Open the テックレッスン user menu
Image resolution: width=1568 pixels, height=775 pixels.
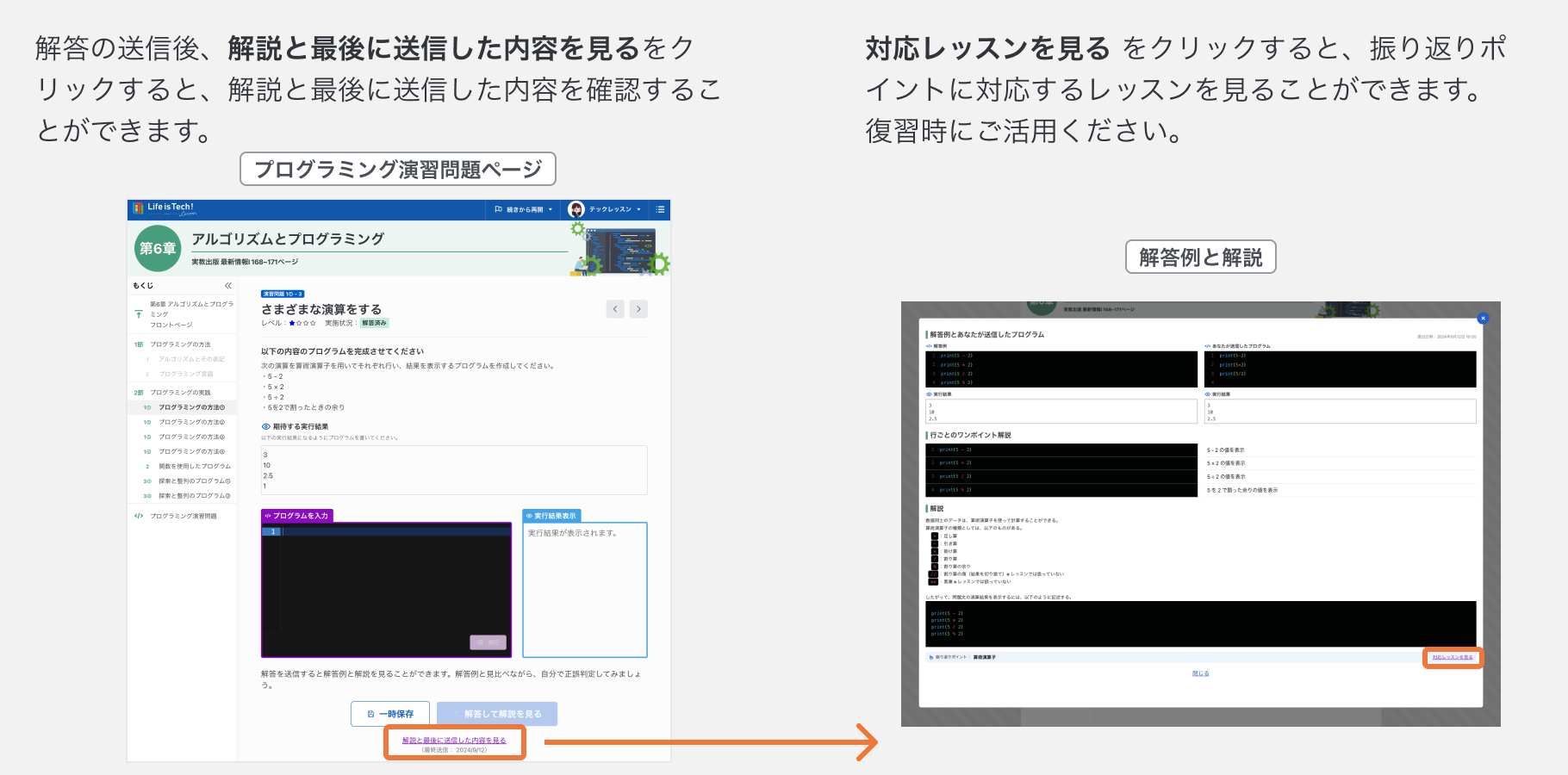coord(605,209)
